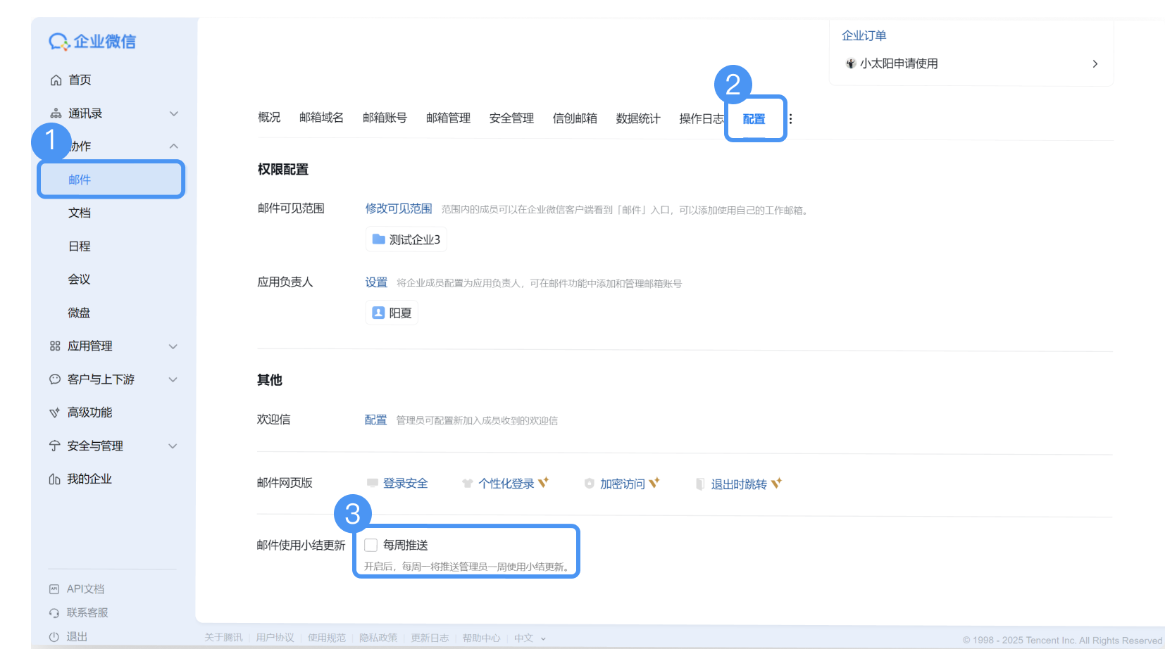Click the icon beside 小太阳申请使用
Viewport: 1165px width, 650px height.
(x=851, y=64)
